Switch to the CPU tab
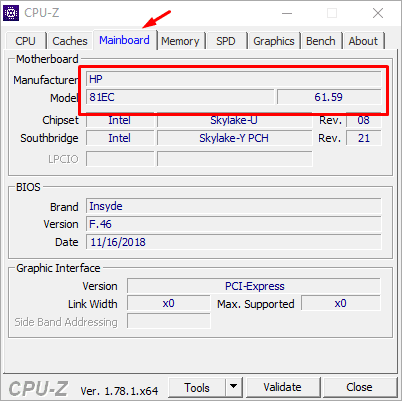This screenshot has width=402, height=401. [x=25, y=41]
